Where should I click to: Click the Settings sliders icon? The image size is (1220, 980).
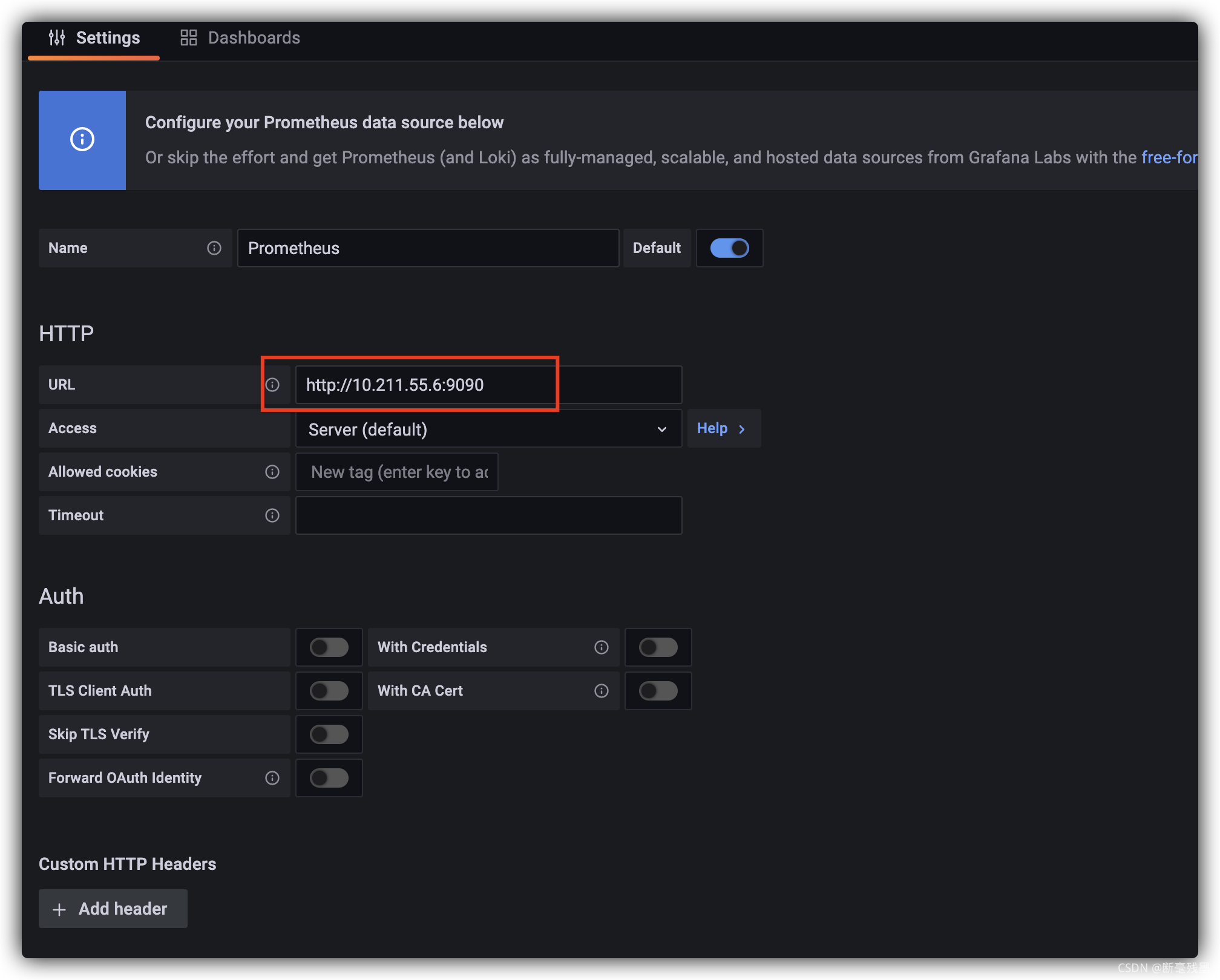point(57,38)
